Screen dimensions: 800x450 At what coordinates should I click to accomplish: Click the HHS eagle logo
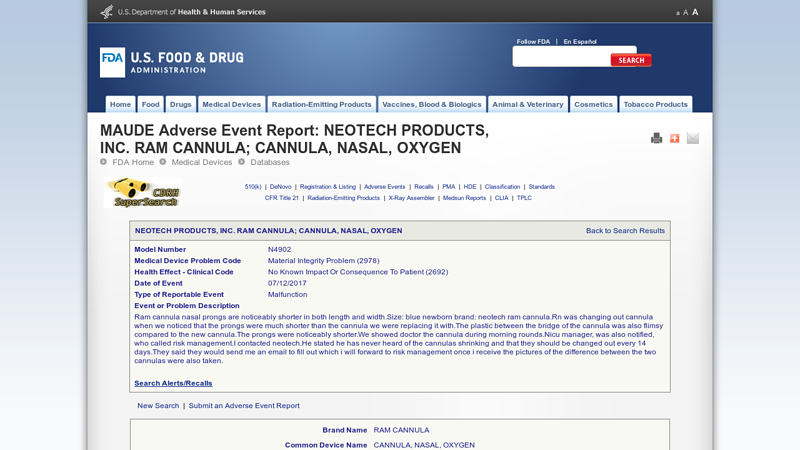107,12
